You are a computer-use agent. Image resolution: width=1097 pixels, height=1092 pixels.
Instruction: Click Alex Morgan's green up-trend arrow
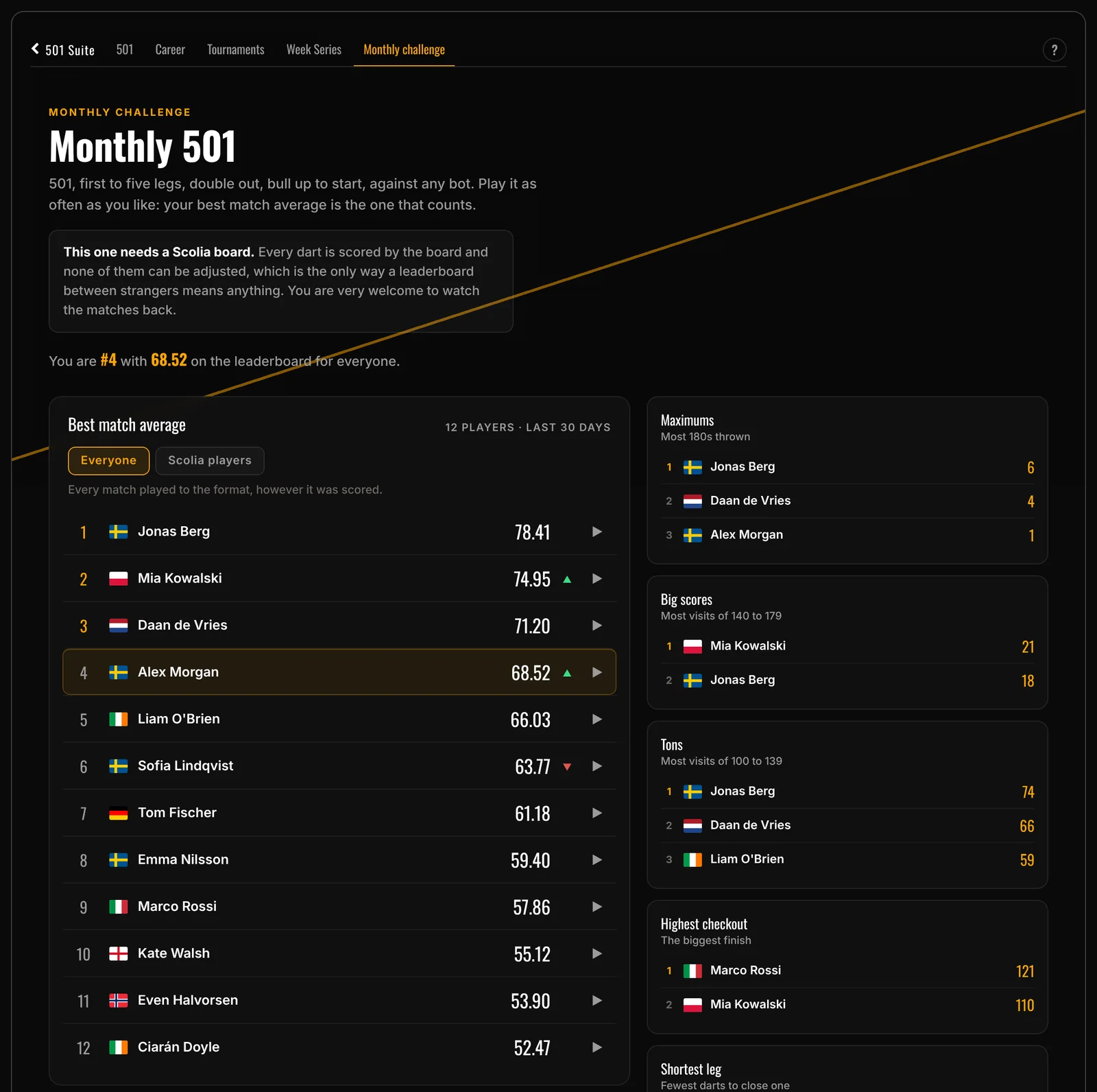pyautogui.click(x=567, y=673)
